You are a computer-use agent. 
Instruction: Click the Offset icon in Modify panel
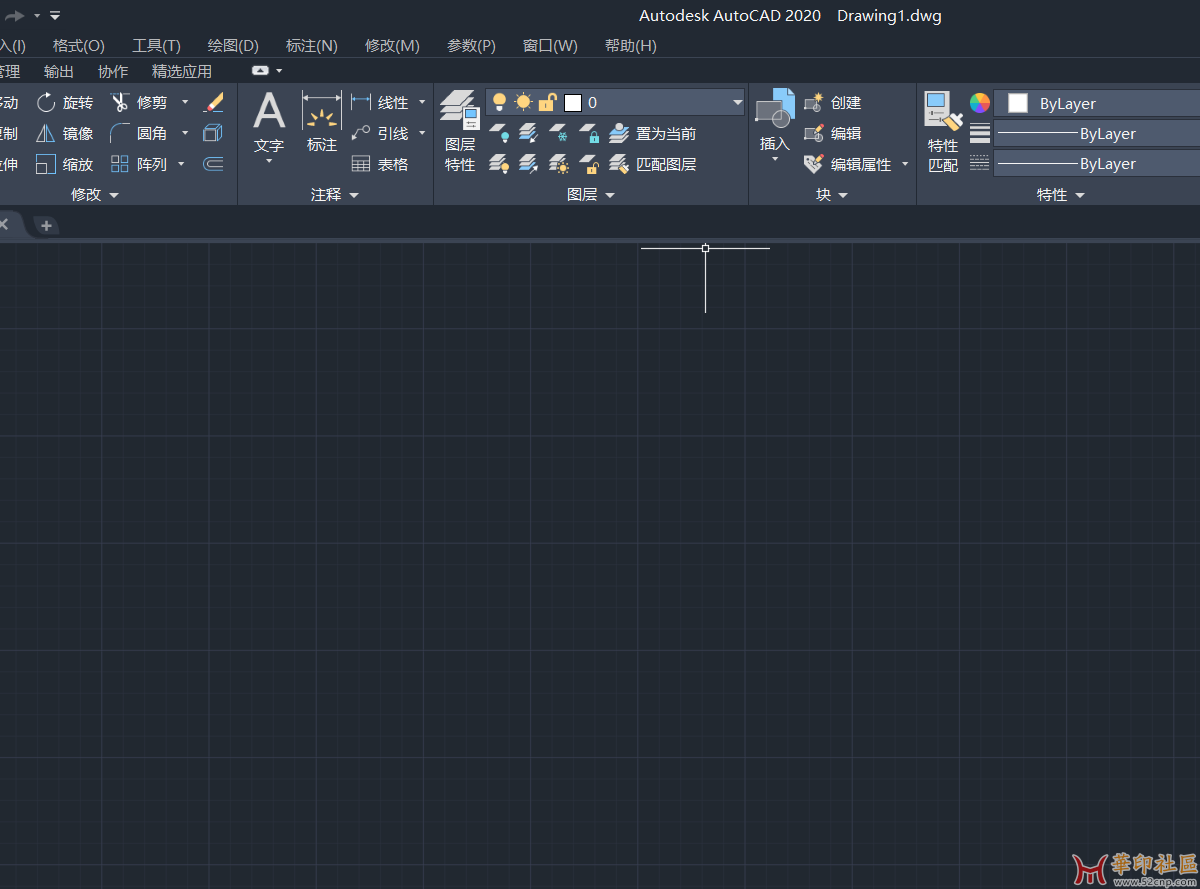point(213,164)
